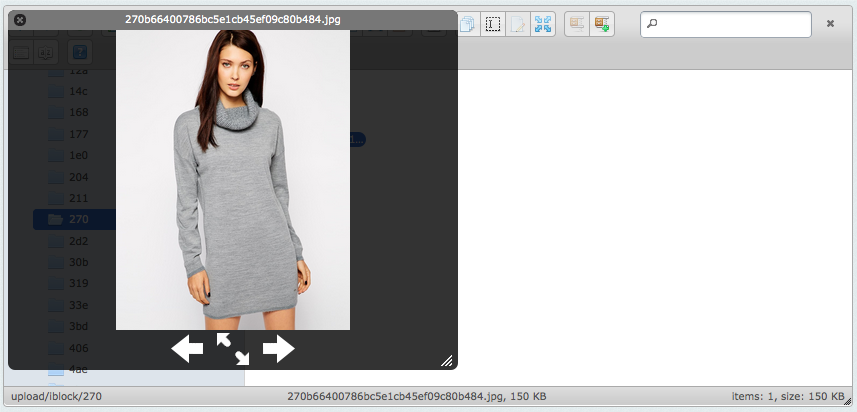Image resolution: width=857 pixels, height=412 pixels.
Task: Click the rename file toolbar icon
Action: [x=493, y=25]
